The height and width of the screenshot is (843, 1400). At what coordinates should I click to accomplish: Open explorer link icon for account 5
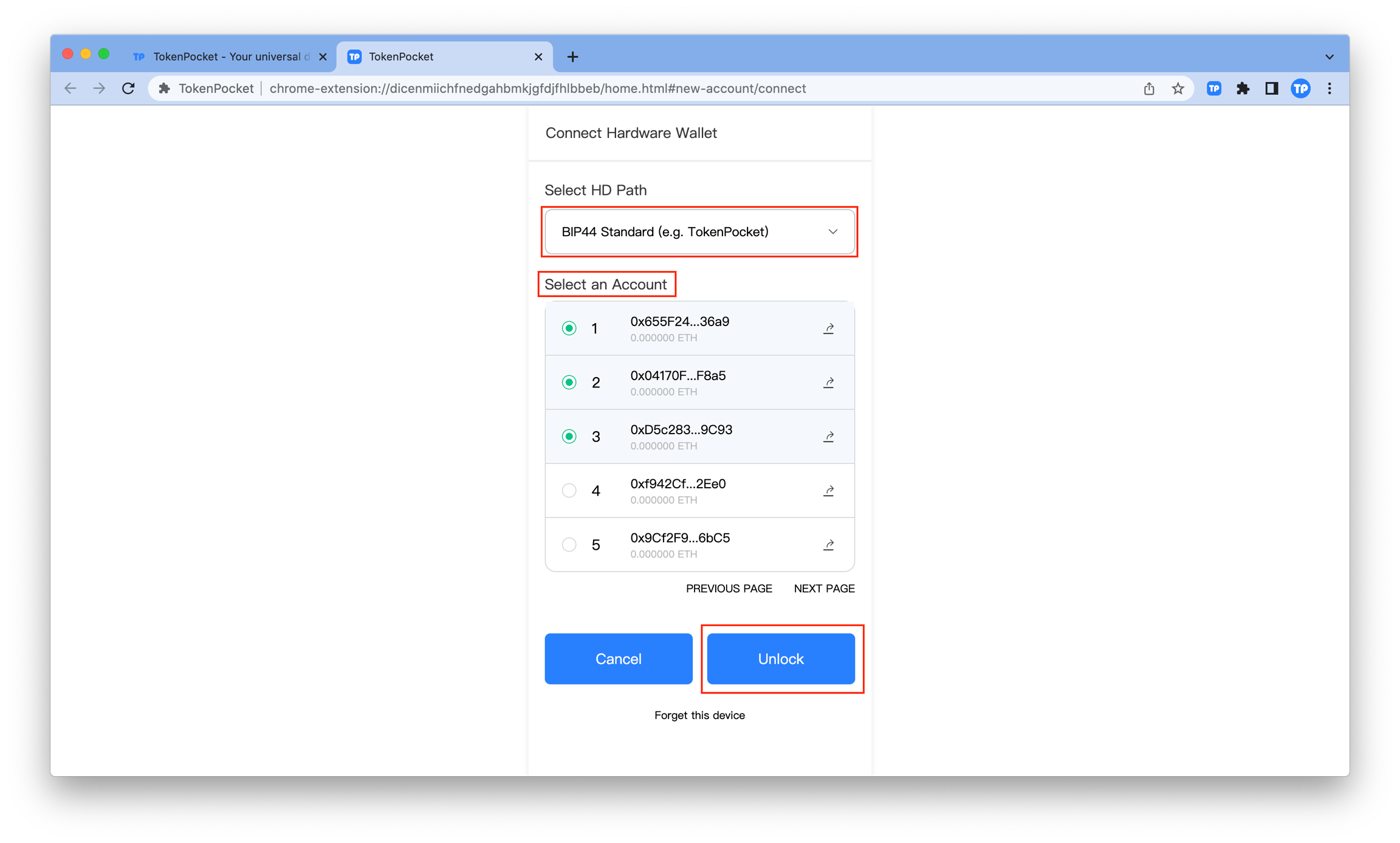(828, 545)
